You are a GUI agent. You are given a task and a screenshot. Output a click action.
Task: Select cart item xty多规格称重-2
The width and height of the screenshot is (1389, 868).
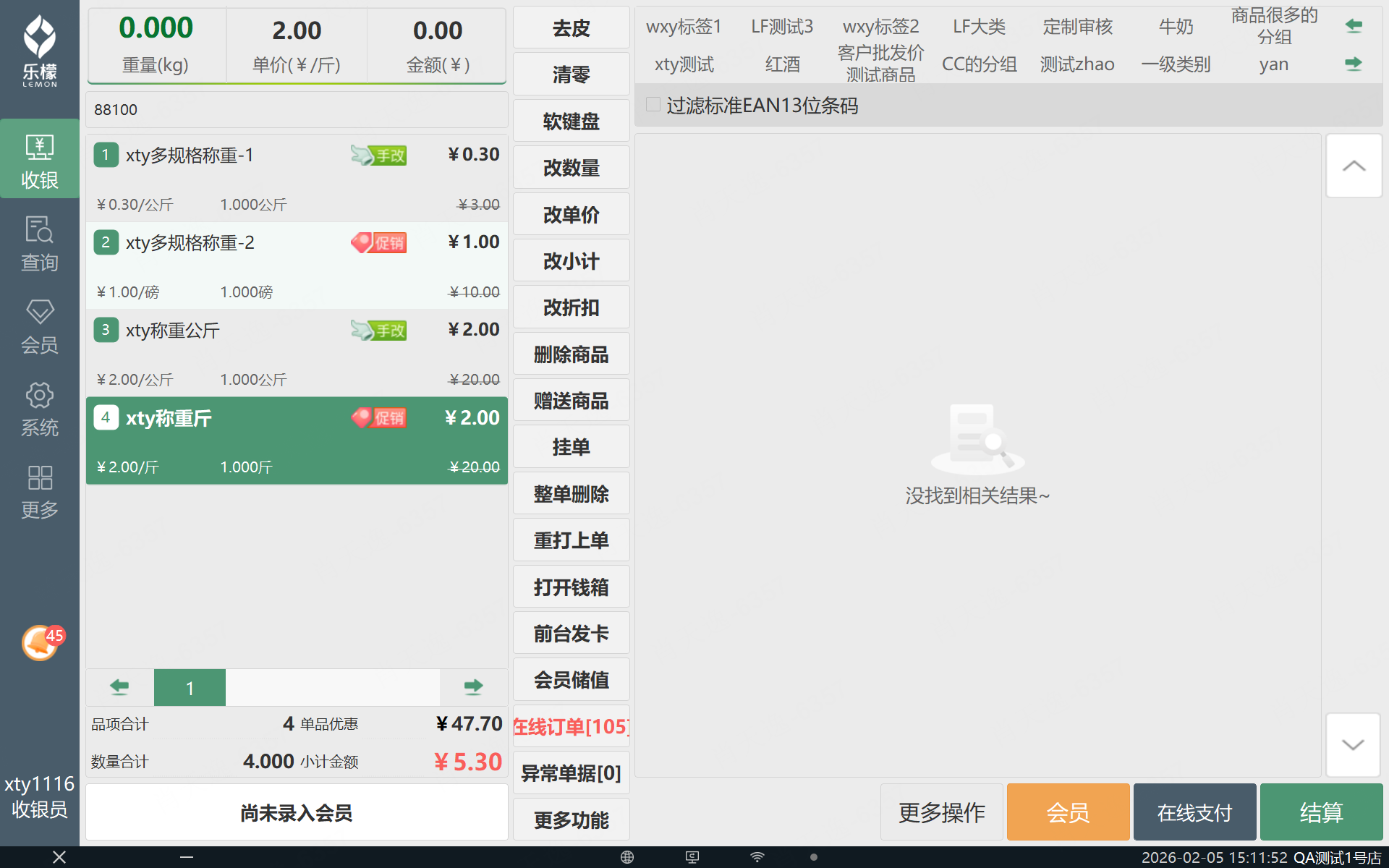(297, 265)
